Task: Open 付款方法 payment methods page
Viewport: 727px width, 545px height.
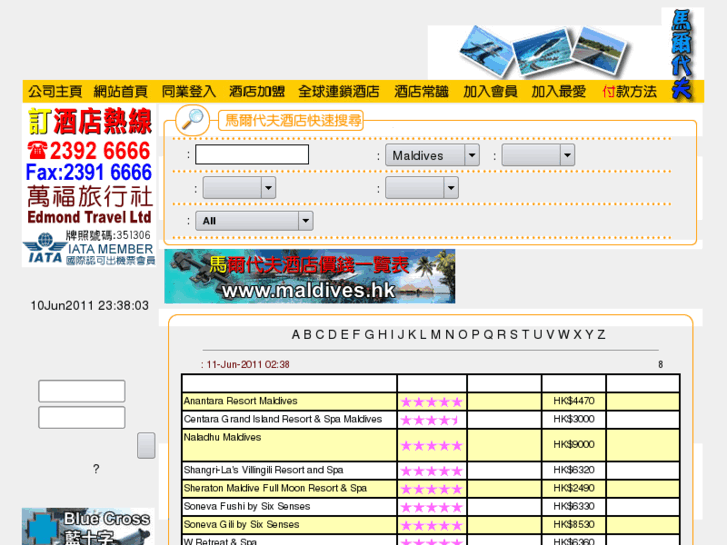Action: pos(629,91)
